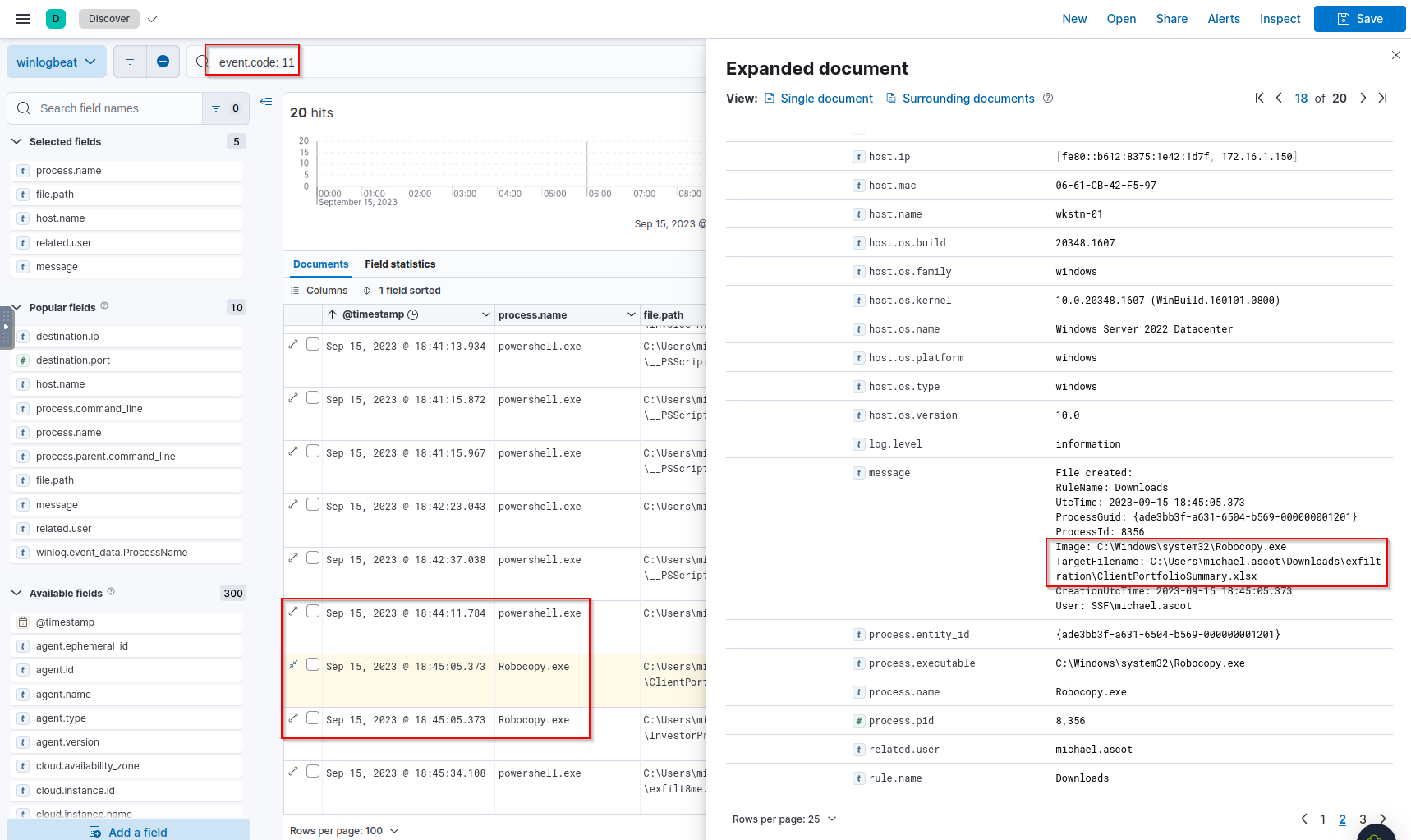The height and width of the screenshot is (840, 1411).
Task: Open the hamburger navigation menu
Action: pyautogui.click(x=23, y=19)
